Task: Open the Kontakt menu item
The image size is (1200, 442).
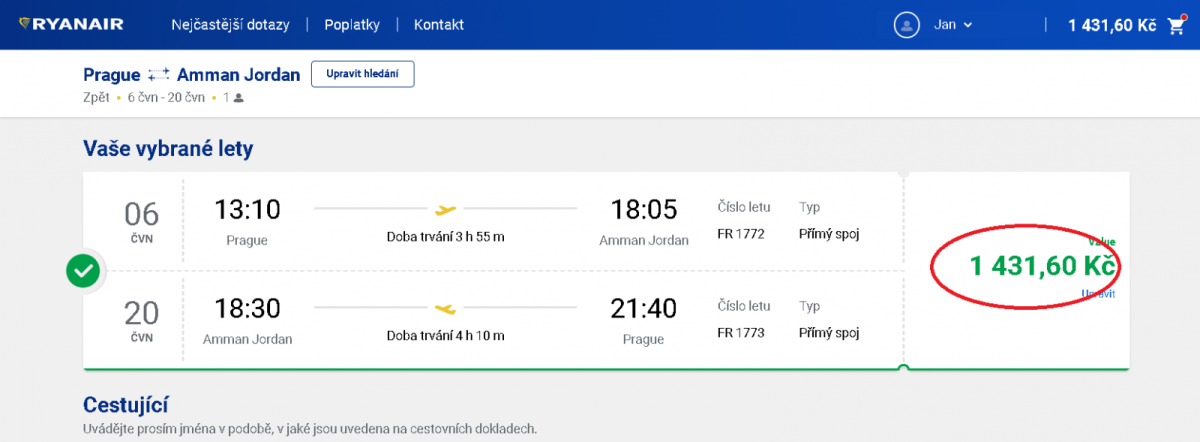Action: [438, 25]
